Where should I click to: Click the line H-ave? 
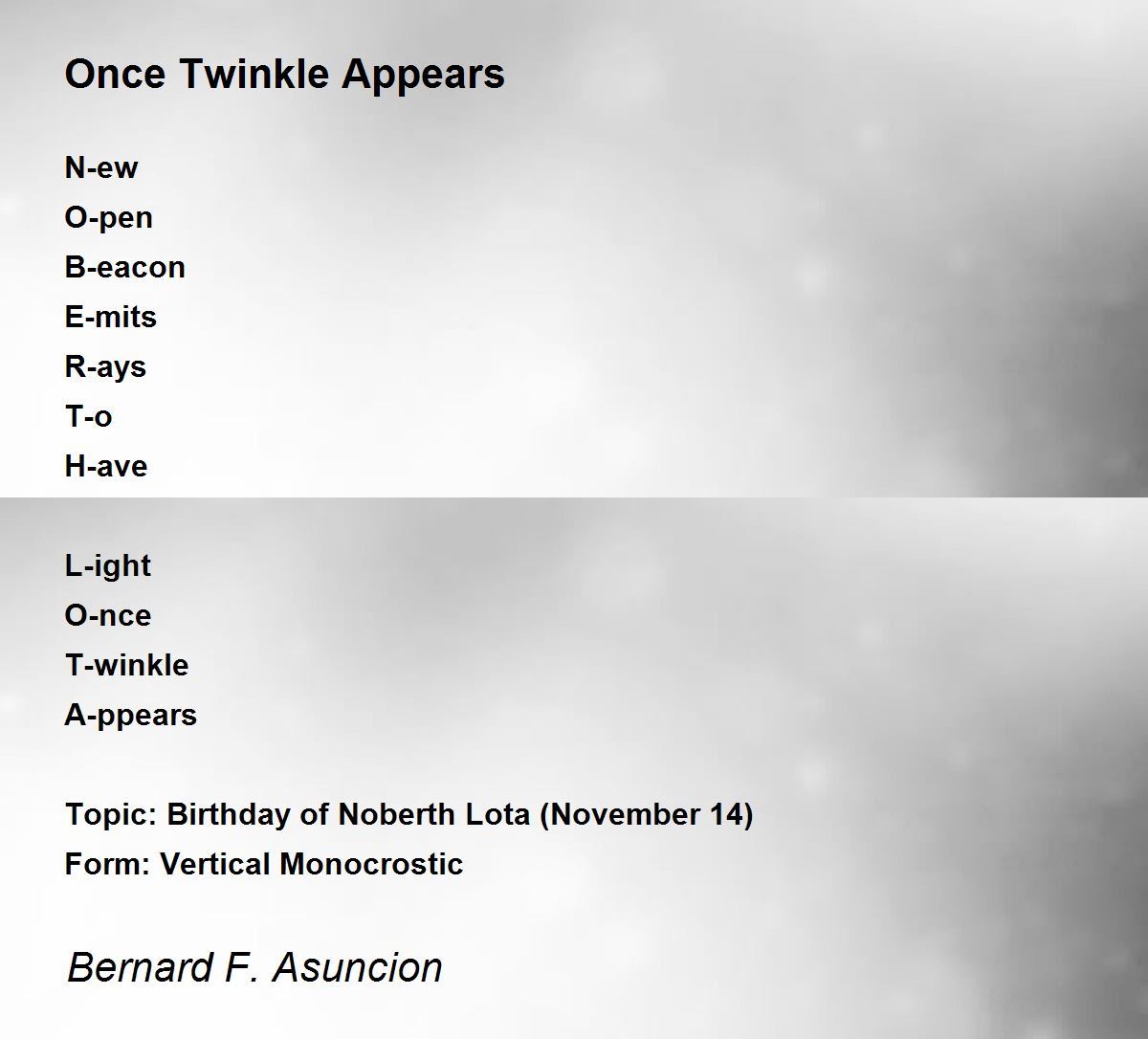click(106, 467)
